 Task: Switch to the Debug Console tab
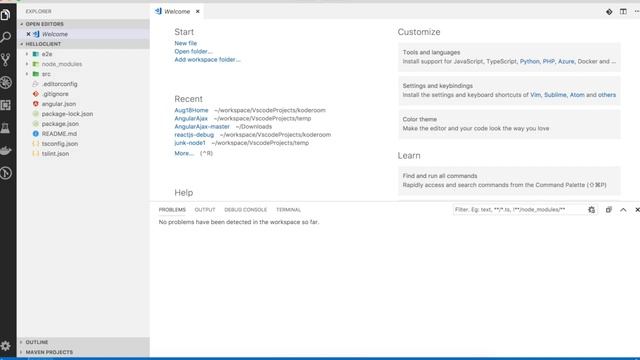pyautogui.click(x=245, y=210)
